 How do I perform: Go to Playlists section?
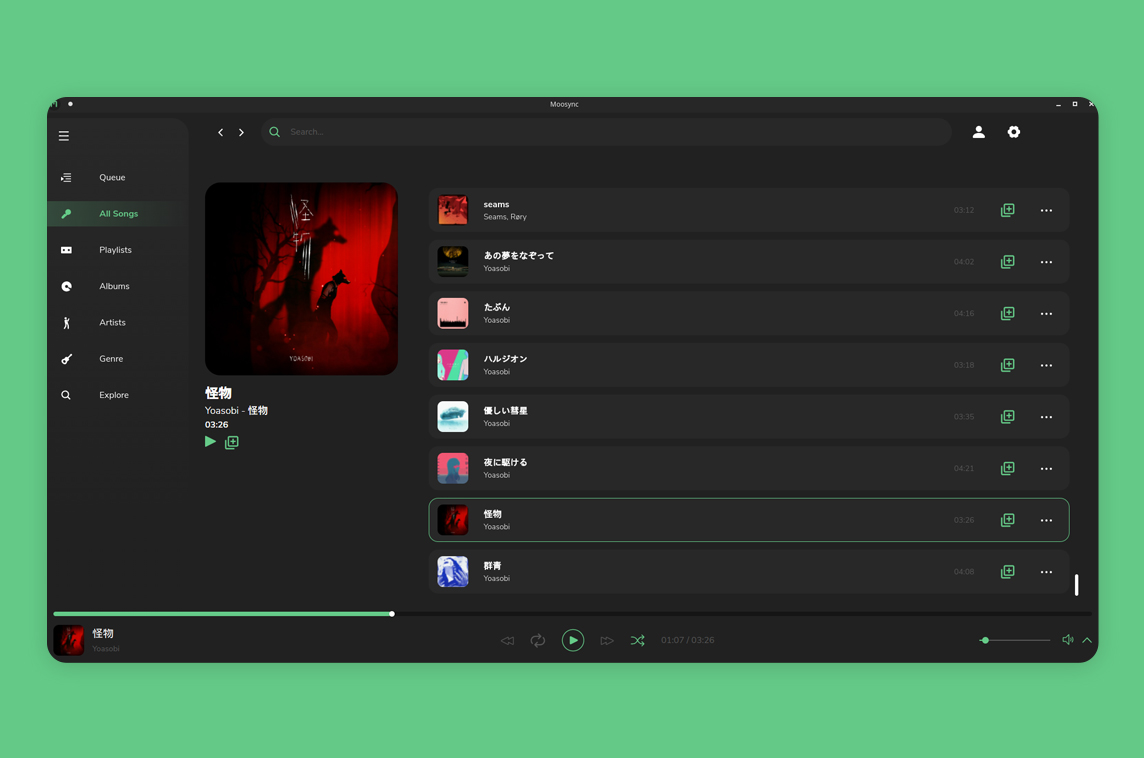point(115,250)
